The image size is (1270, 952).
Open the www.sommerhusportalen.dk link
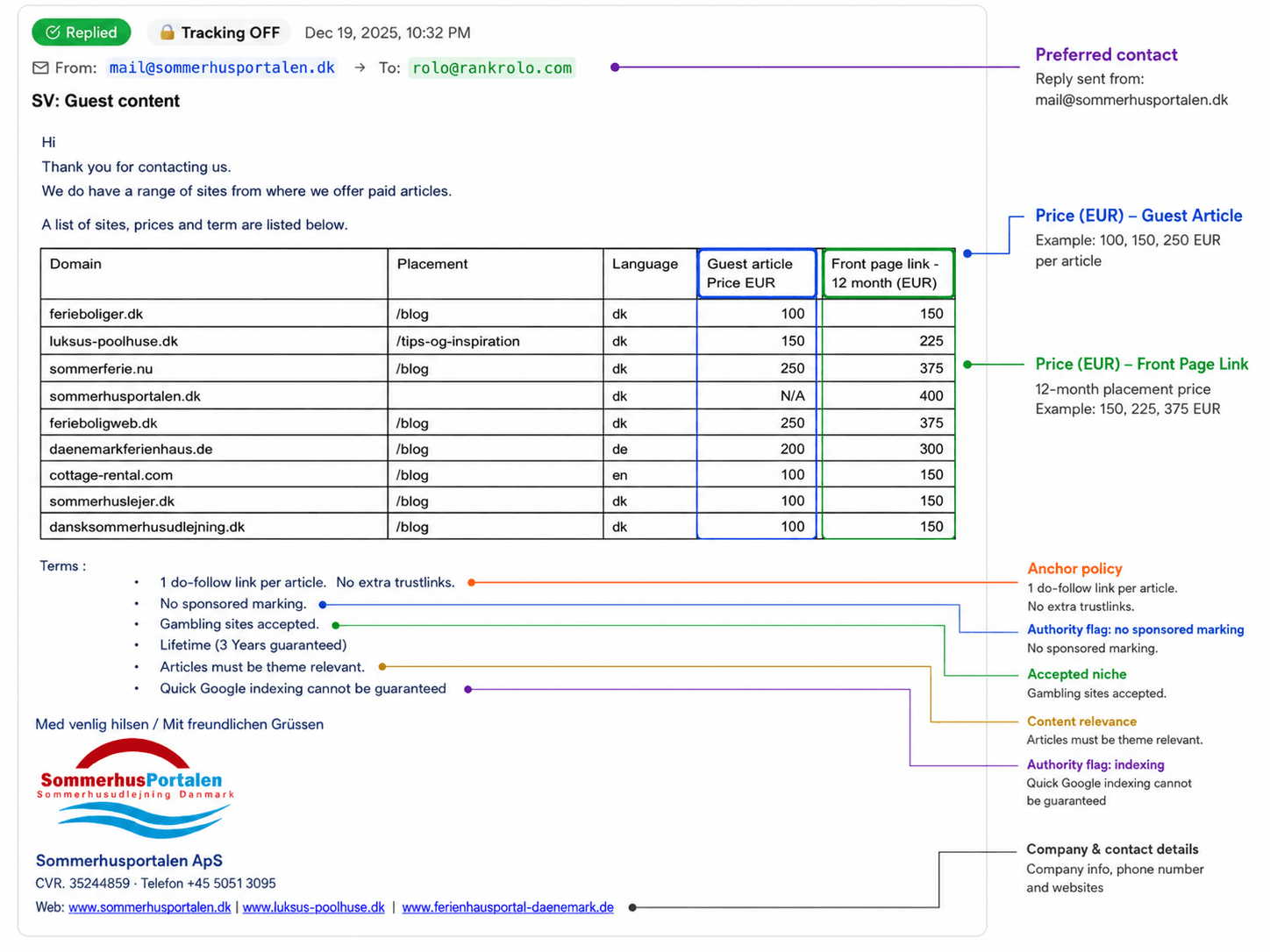150,907
